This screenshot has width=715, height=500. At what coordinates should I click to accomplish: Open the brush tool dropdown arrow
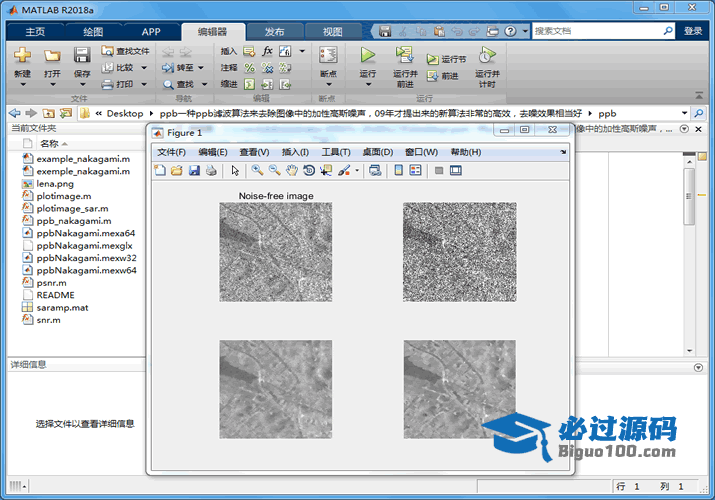point(357,170)
